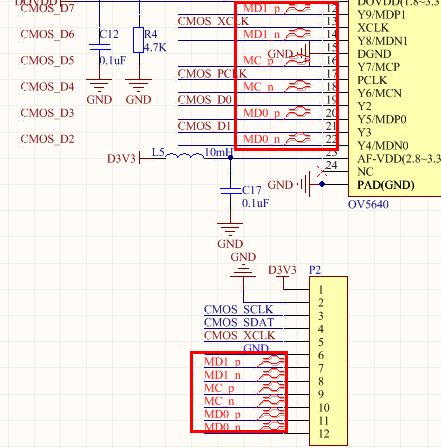Viewport: 441px width, 448px height.
Task: Select the 4.7K value text of R4
Action: tap(155, 48)
